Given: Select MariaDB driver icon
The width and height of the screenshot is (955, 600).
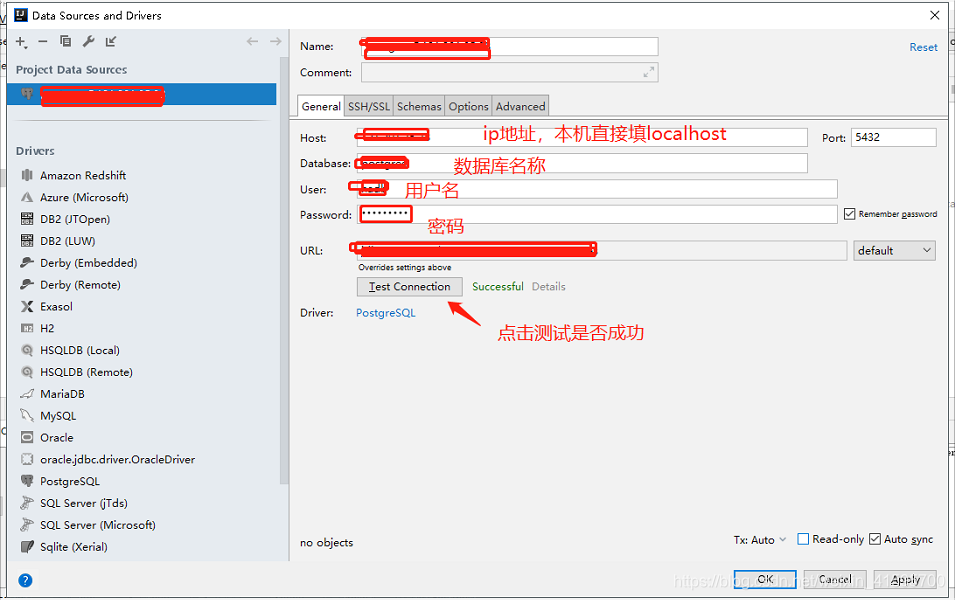Looking at the screenshot, I should pos(27,394).
